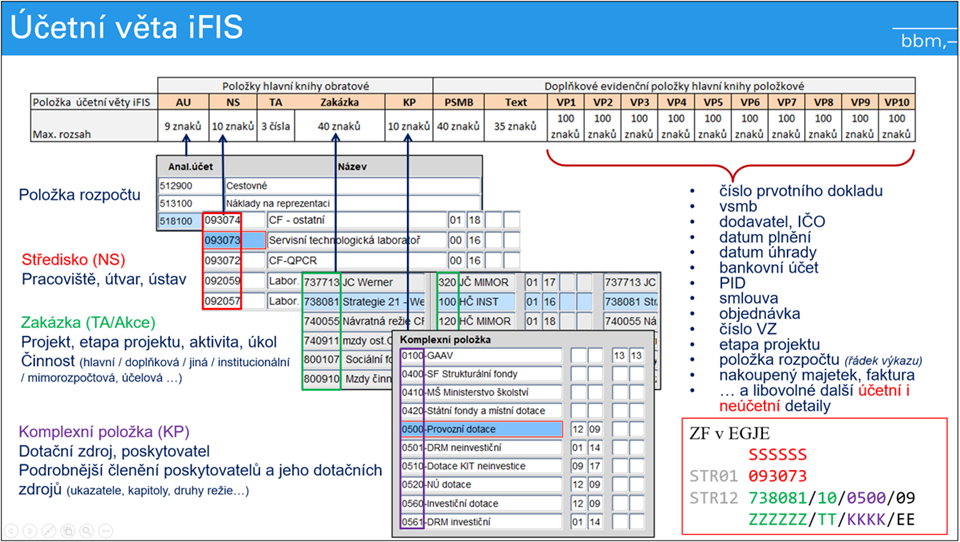Viewport: 960px width, 542px height.
Task: Show all slides grid view icon
Action: click(67, 530)
